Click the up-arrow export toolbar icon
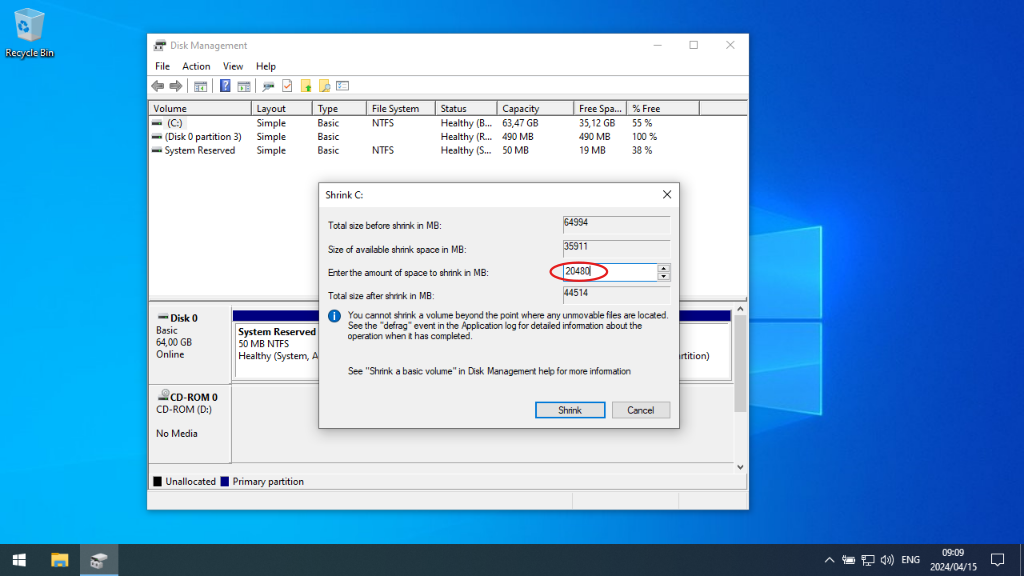This screenshot has width=1024, height=576. 305,85
